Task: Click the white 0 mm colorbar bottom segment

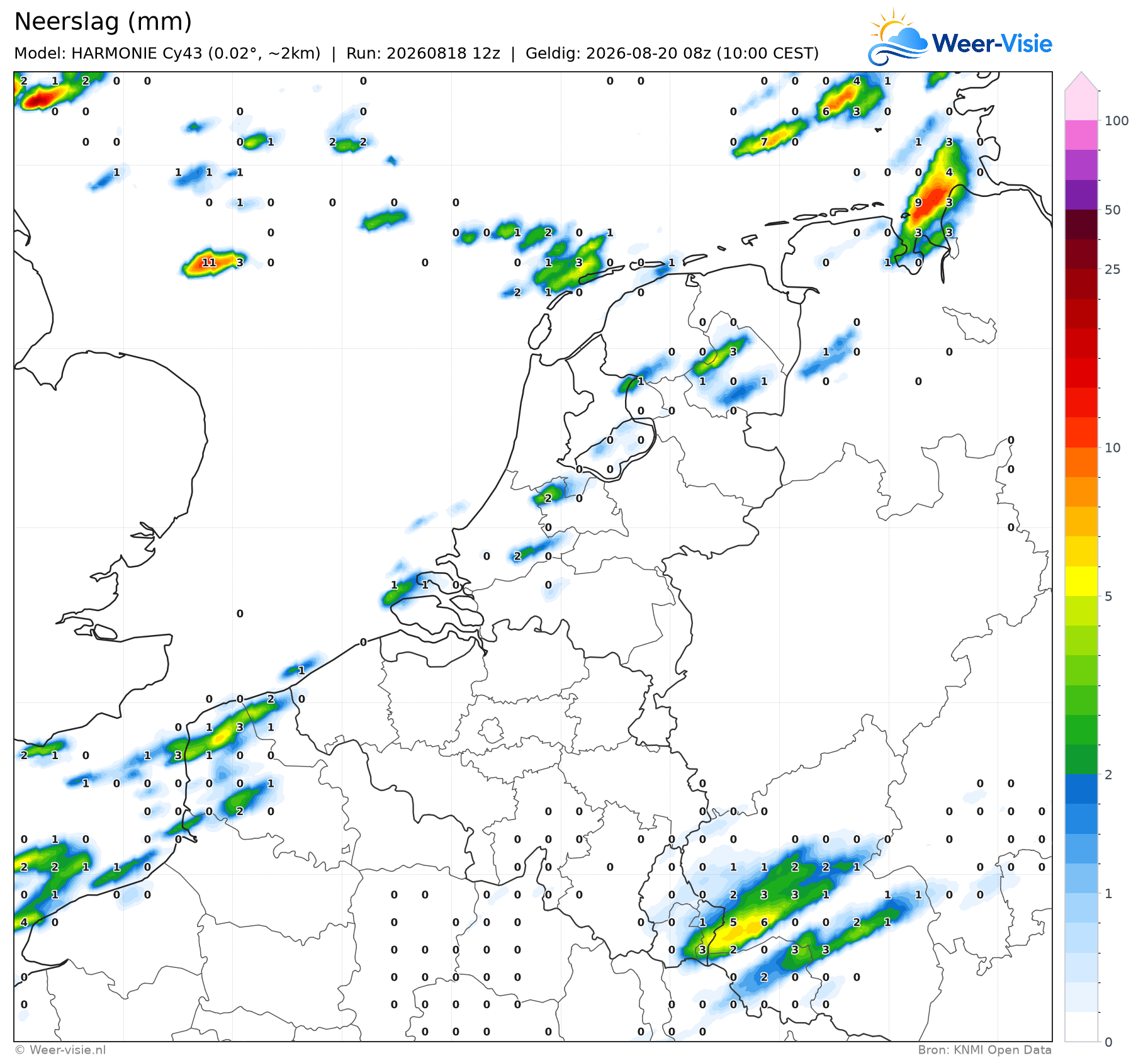Action: tap(1081, 1027)
